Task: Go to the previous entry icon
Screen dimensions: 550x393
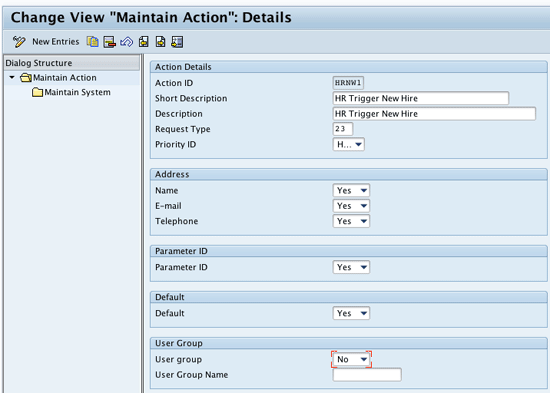Action: point(143,42)
